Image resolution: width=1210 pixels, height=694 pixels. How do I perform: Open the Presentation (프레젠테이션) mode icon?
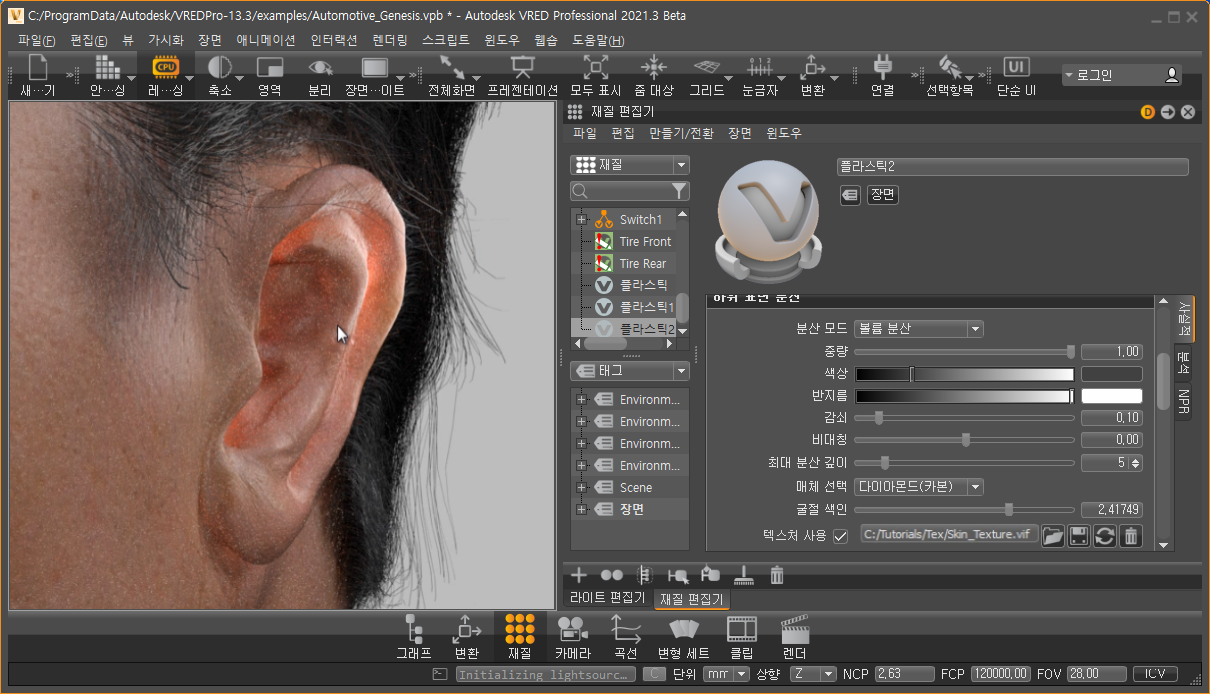point(521,68)
